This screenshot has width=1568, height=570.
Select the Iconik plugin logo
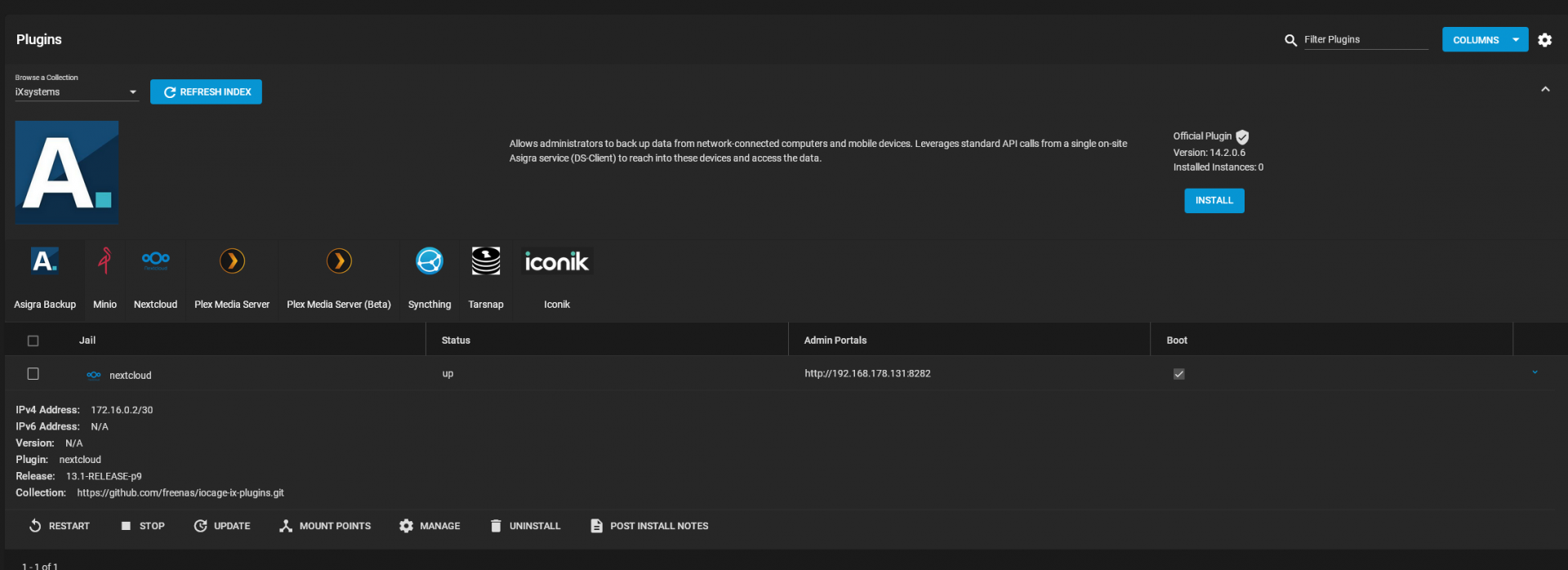[557, 261]
